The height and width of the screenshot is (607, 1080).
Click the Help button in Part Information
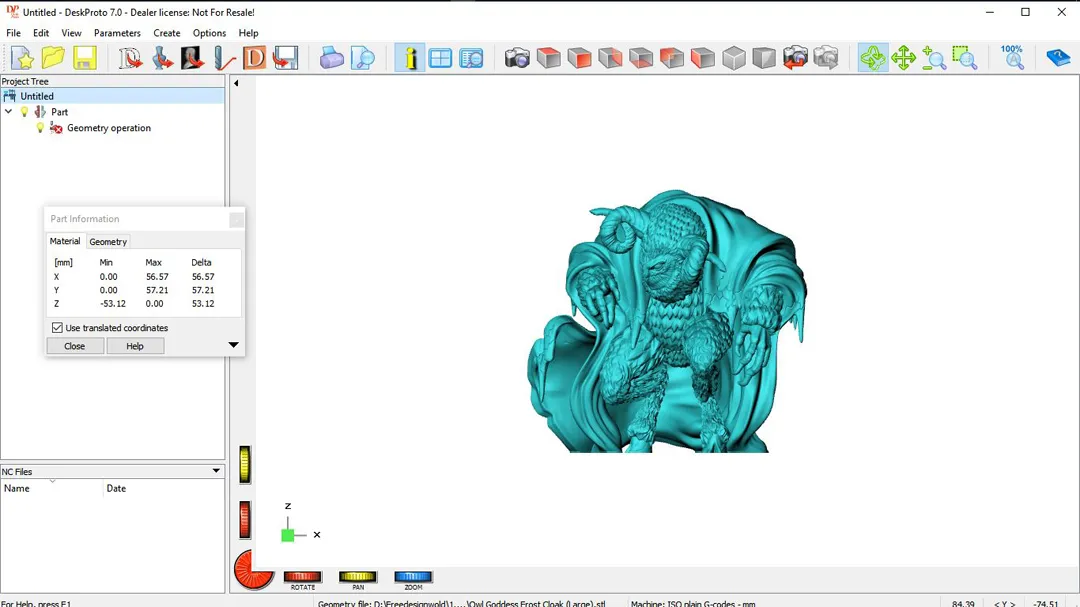point(135,346)
